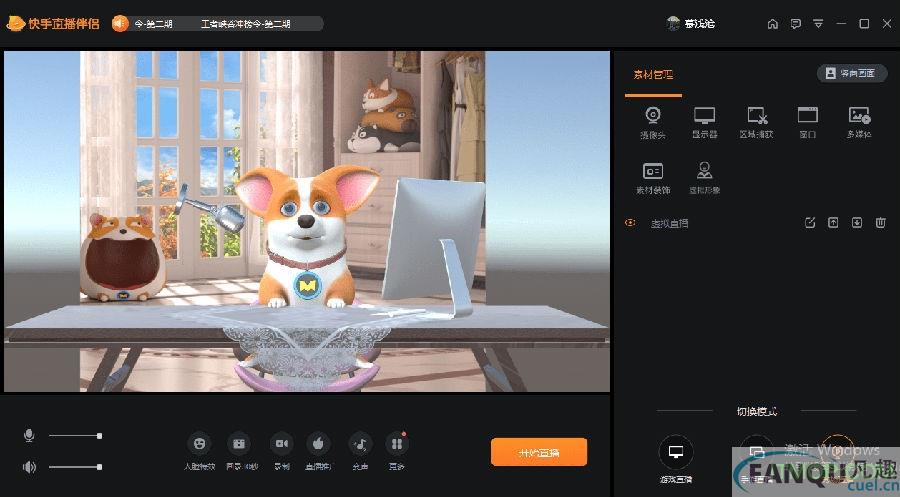Image resolution: width=900 pixels, height=497 pixels.
Task: Add a 显示器 display capture source
Action: pyautogui.click(x=704, y=123)
